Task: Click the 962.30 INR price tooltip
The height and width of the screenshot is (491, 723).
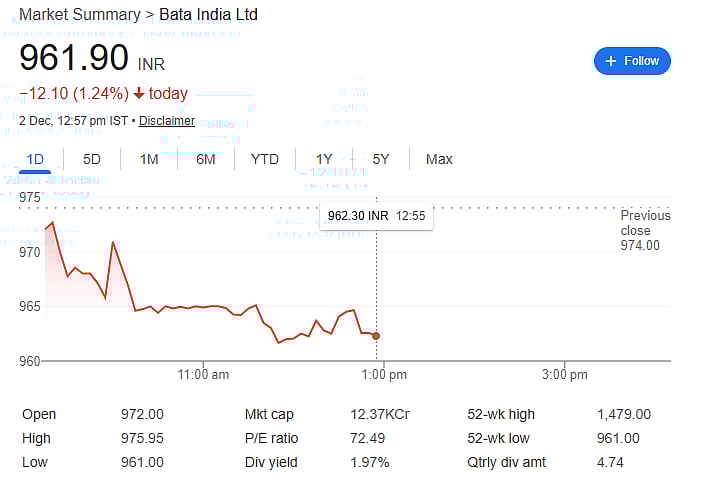Action: click(376, 215)
